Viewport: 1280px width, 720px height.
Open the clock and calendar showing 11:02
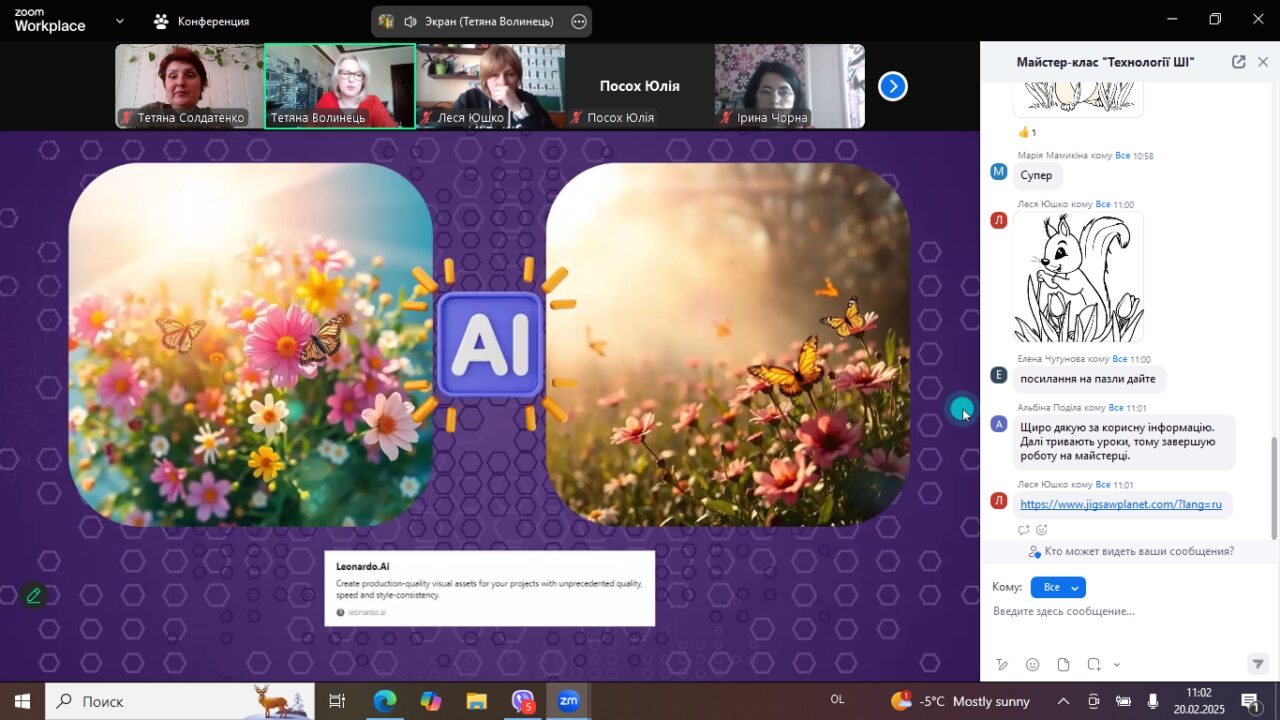[1198, 701]
